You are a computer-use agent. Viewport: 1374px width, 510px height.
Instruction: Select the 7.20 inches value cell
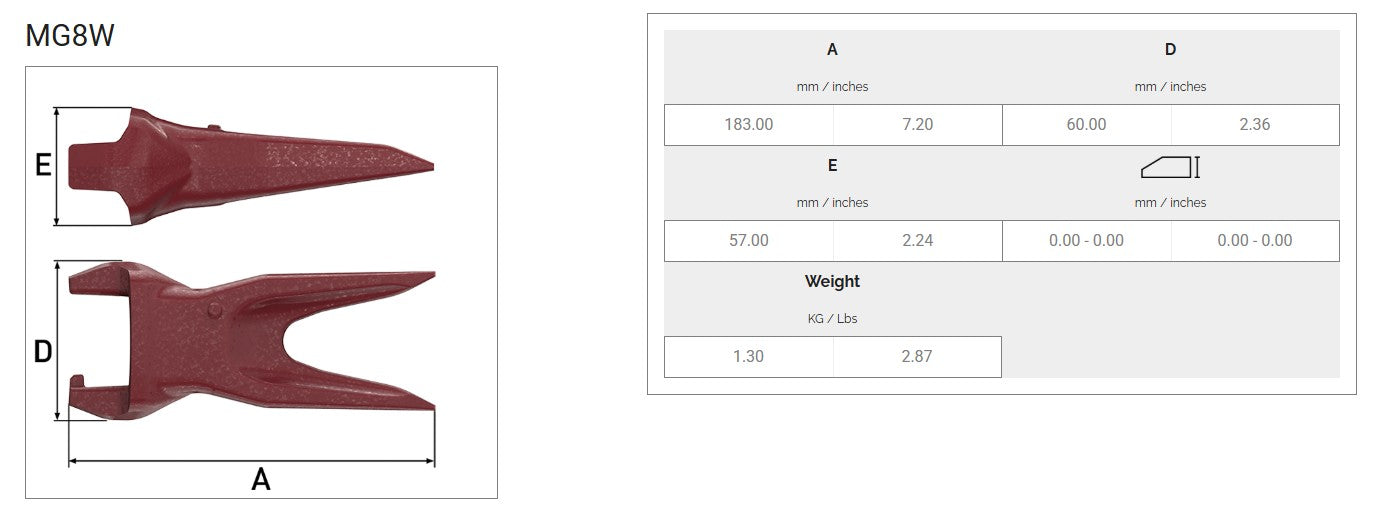(917, 125)
